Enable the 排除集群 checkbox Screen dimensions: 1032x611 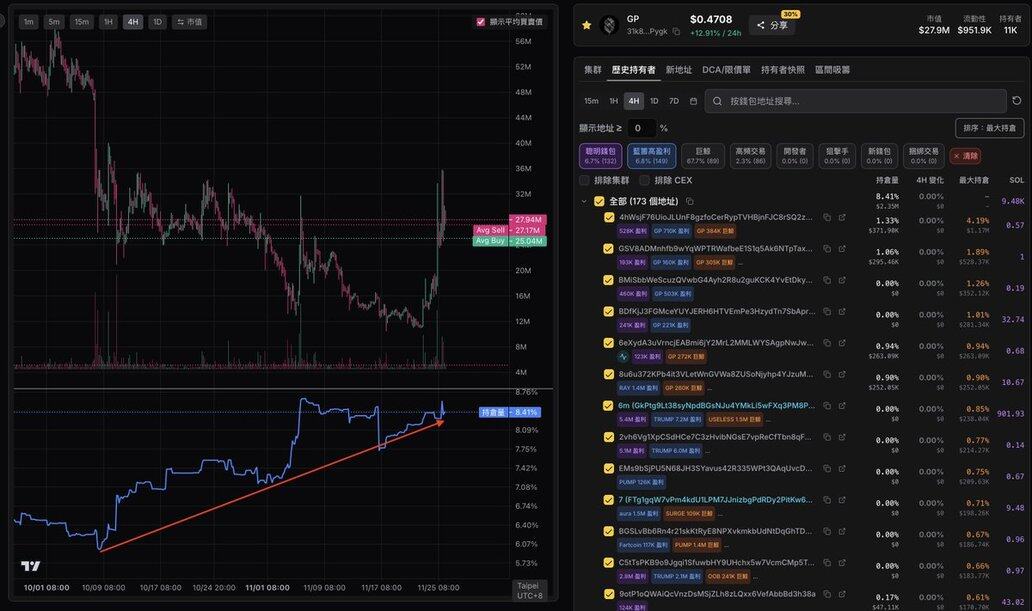(585, 180)
